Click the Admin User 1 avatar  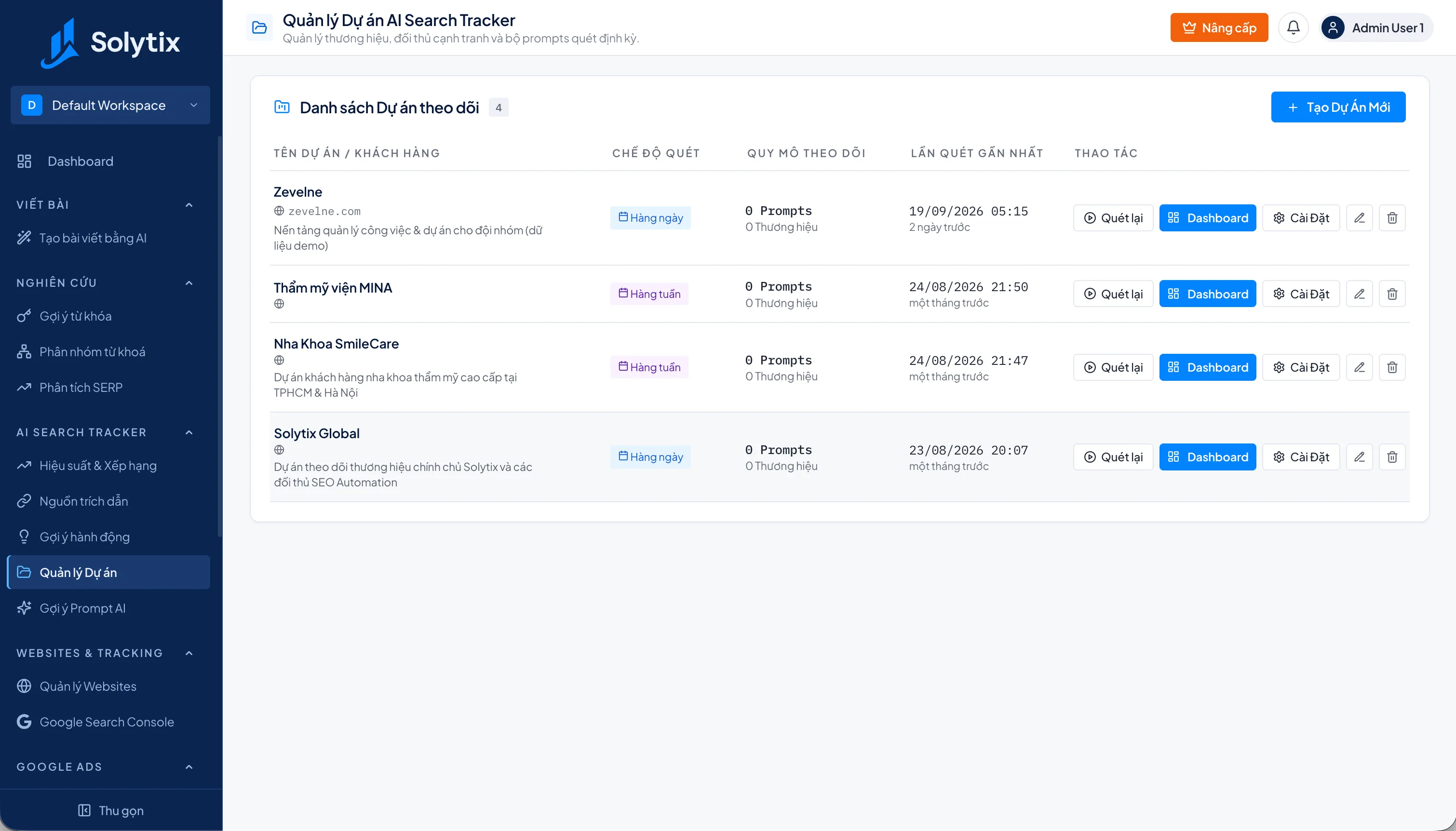(x=1333, y=27)
